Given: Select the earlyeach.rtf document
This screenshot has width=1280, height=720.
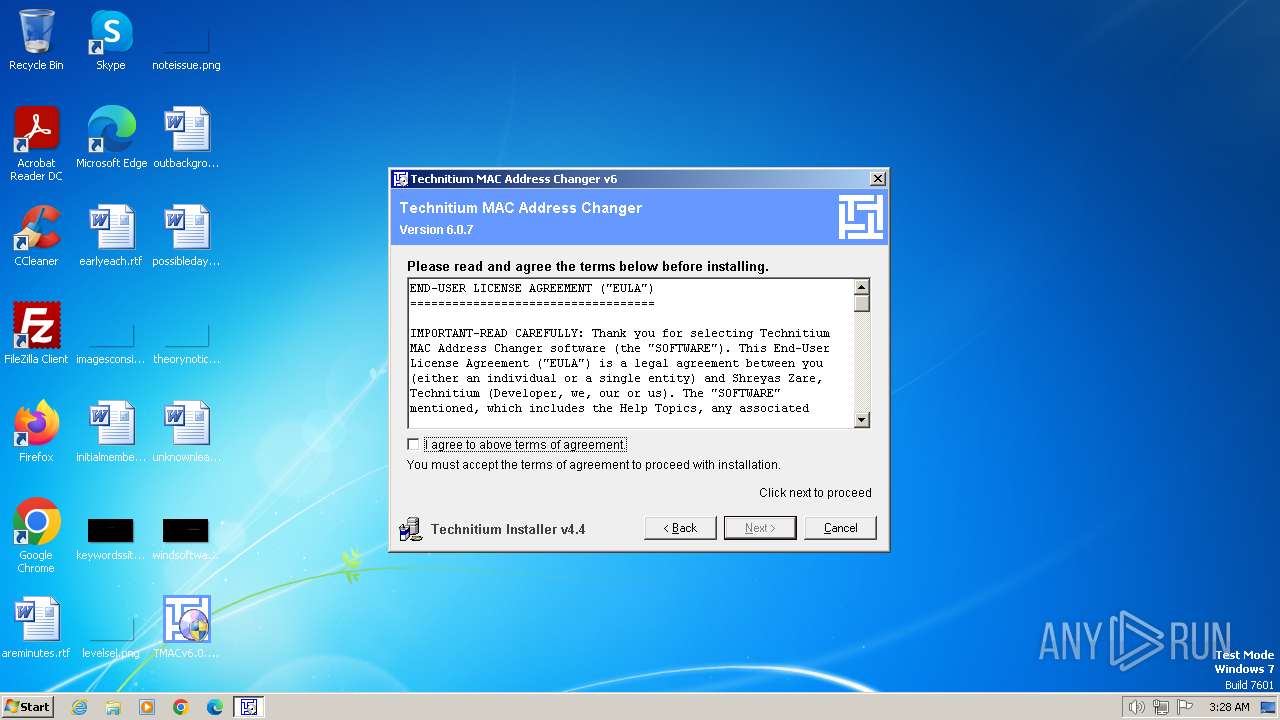Looking at the screenshot, I should click(111, 235).
